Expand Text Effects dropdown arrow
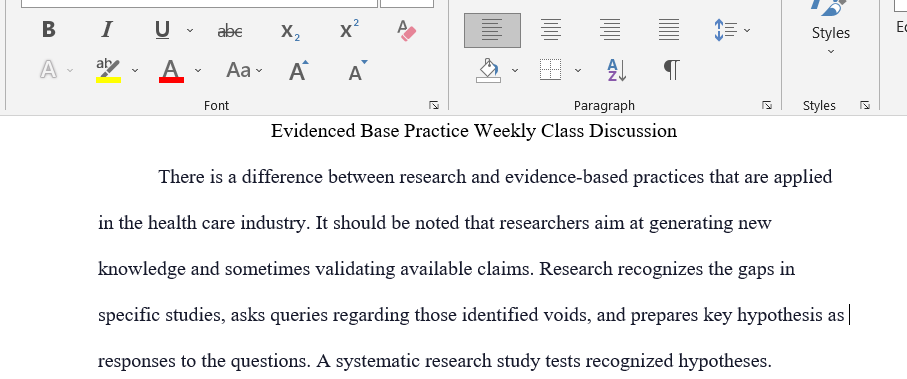Viewport: 907px width, 379px height. pos(70,71)
